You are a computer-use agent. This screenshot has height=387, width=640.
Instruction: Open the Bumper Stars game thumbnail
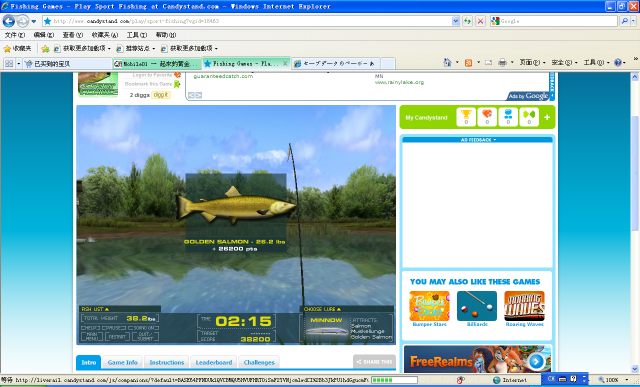(x=429, y=306)
